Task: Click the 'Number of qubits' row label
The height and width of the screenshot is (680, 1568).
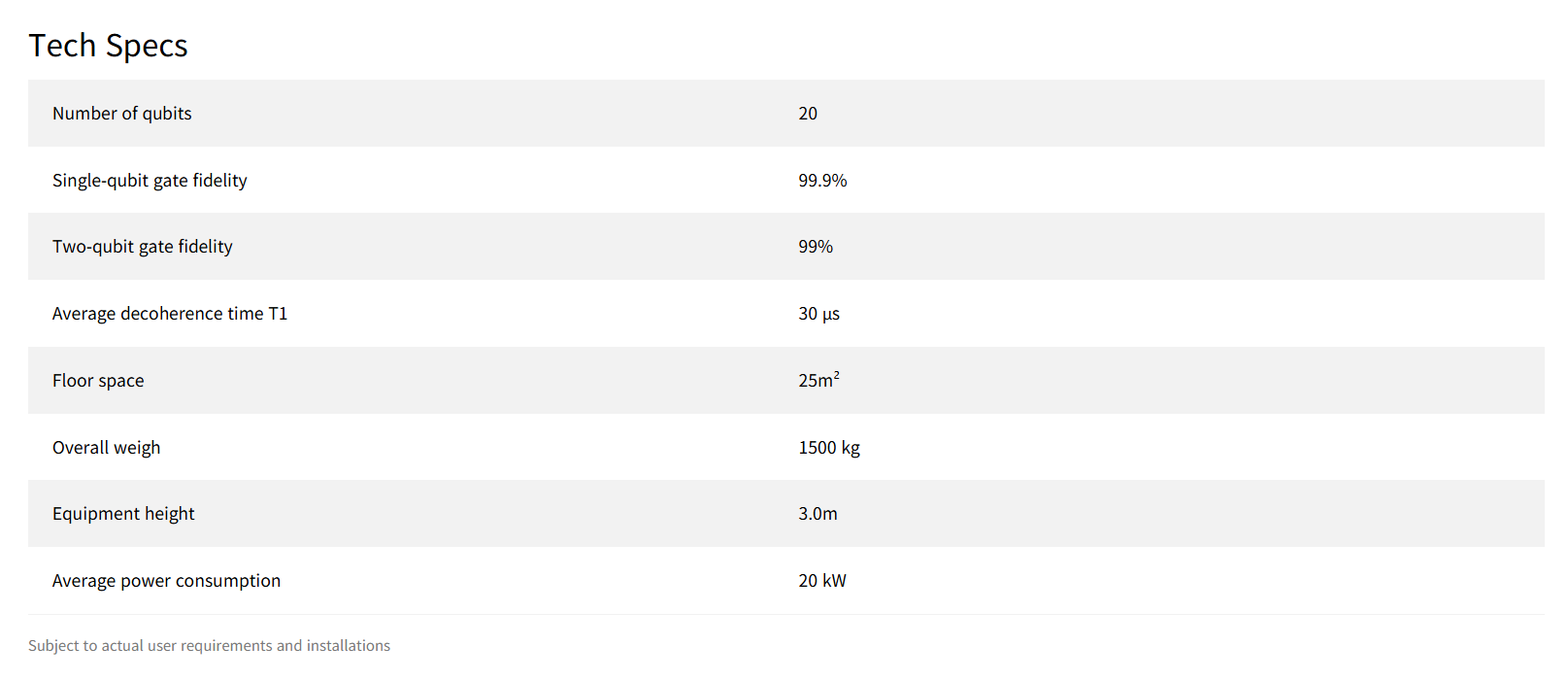Action: 122,114
